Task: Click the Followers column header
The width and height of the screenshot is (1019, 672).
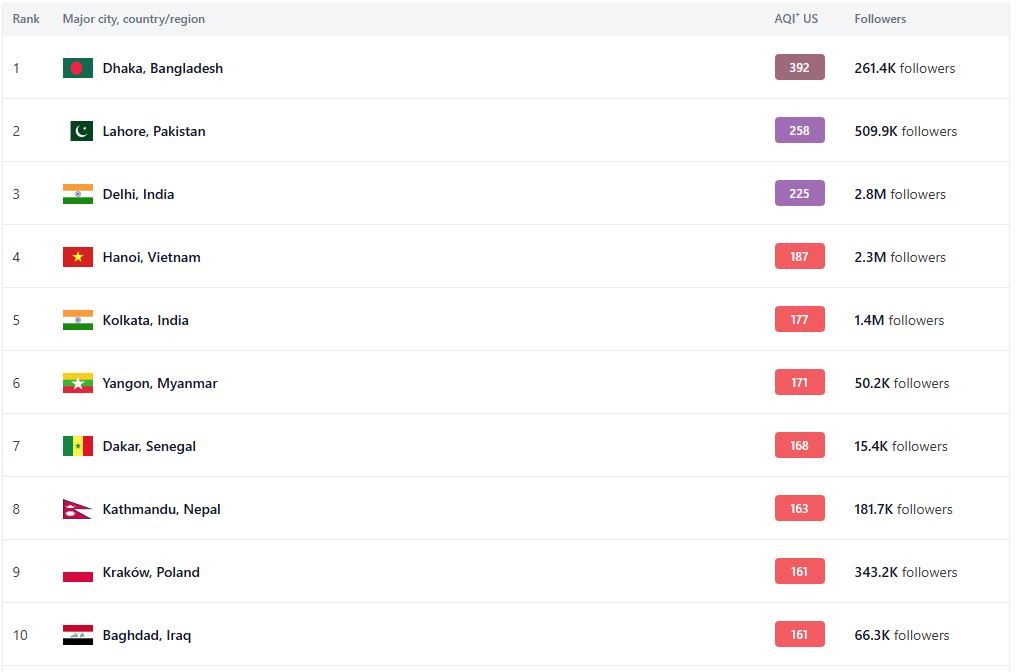Action: 880,19
